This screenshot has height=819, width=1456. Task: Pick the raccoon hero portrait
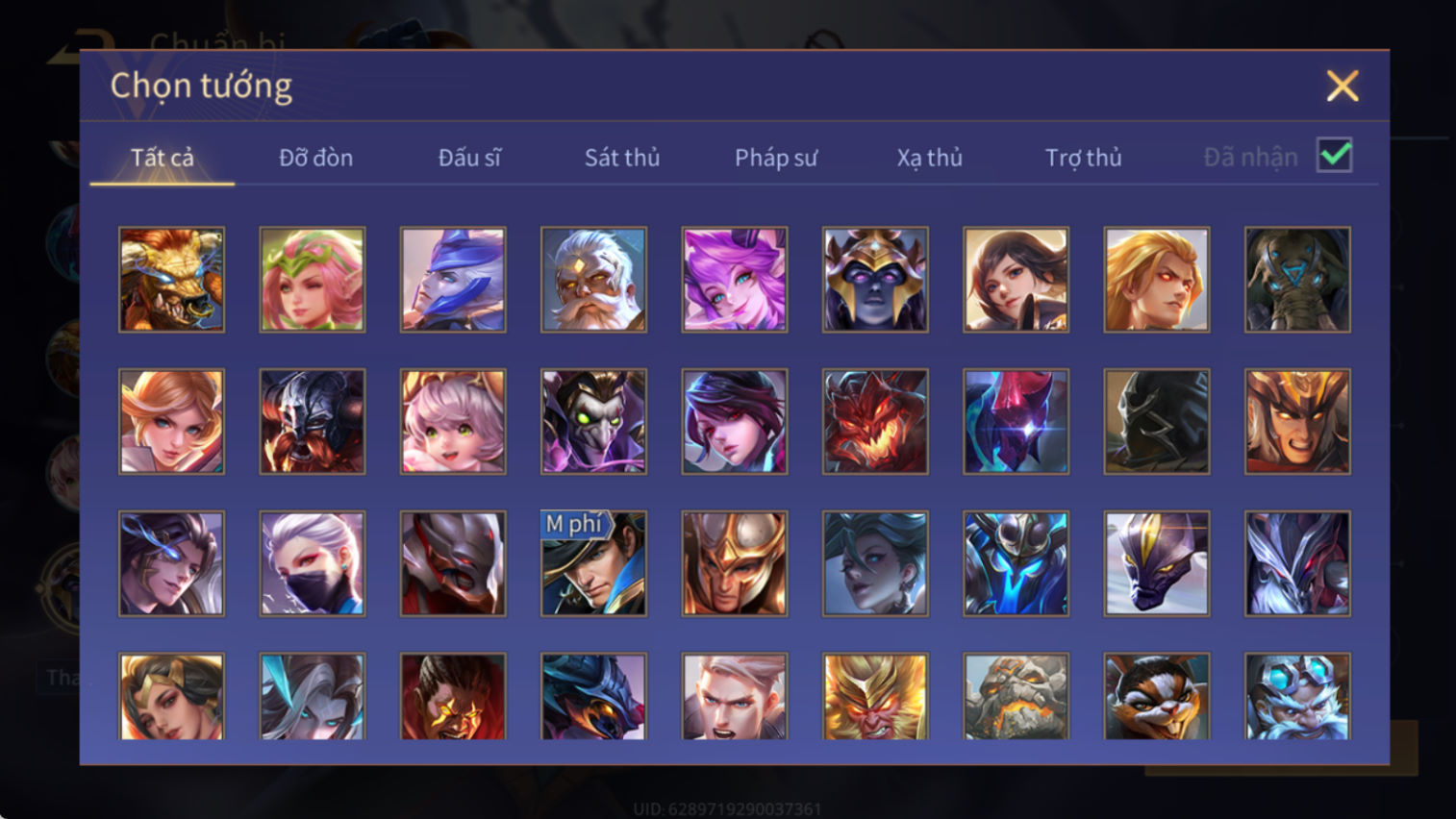click(x=1157, y=696)
